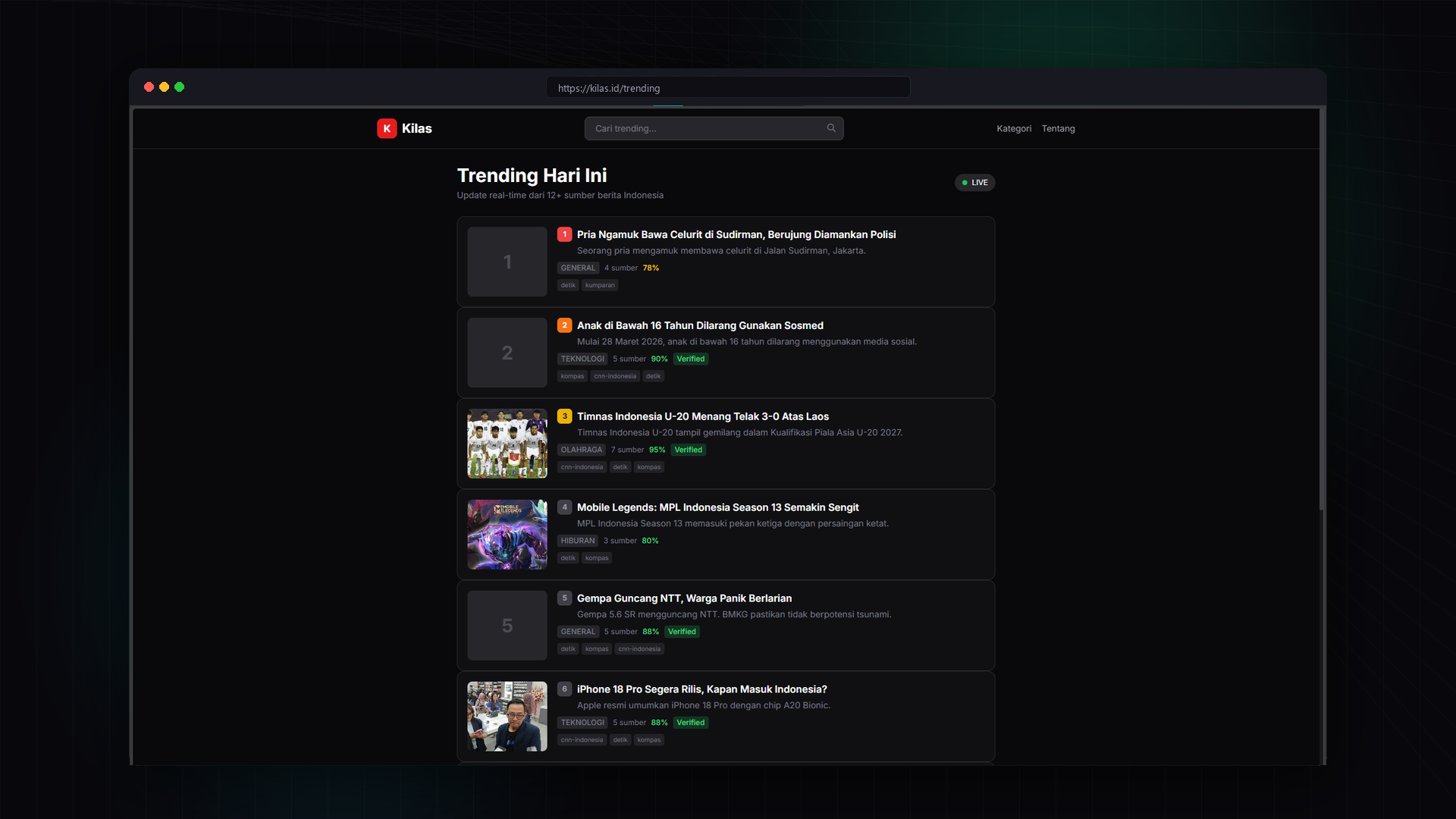Click TEKNOLOGI tag on the iPhone story
The image size is (1456, 819).
[x=582, y=723]
